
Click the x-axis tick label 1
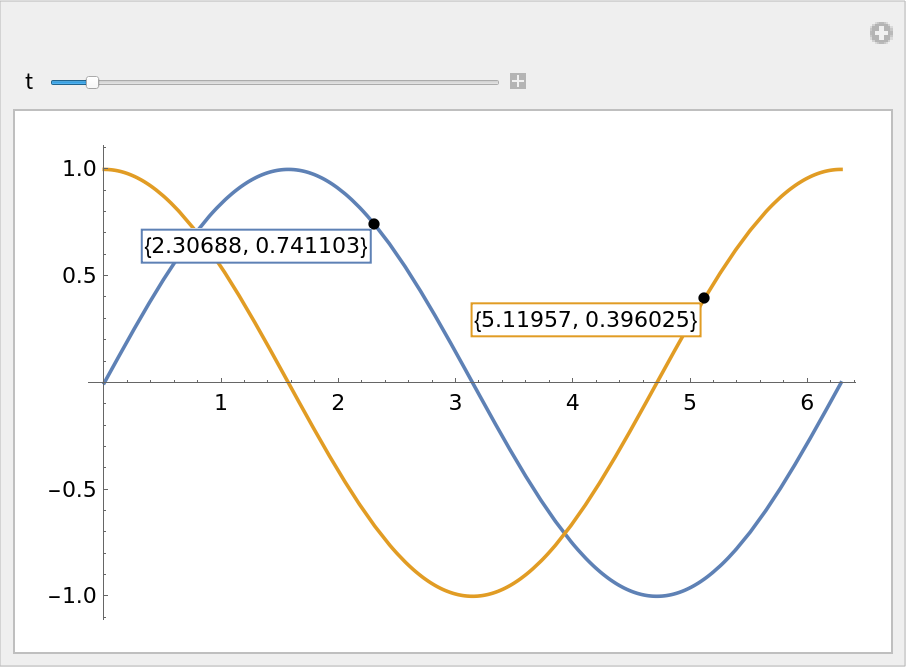click(x=221, y=403)
